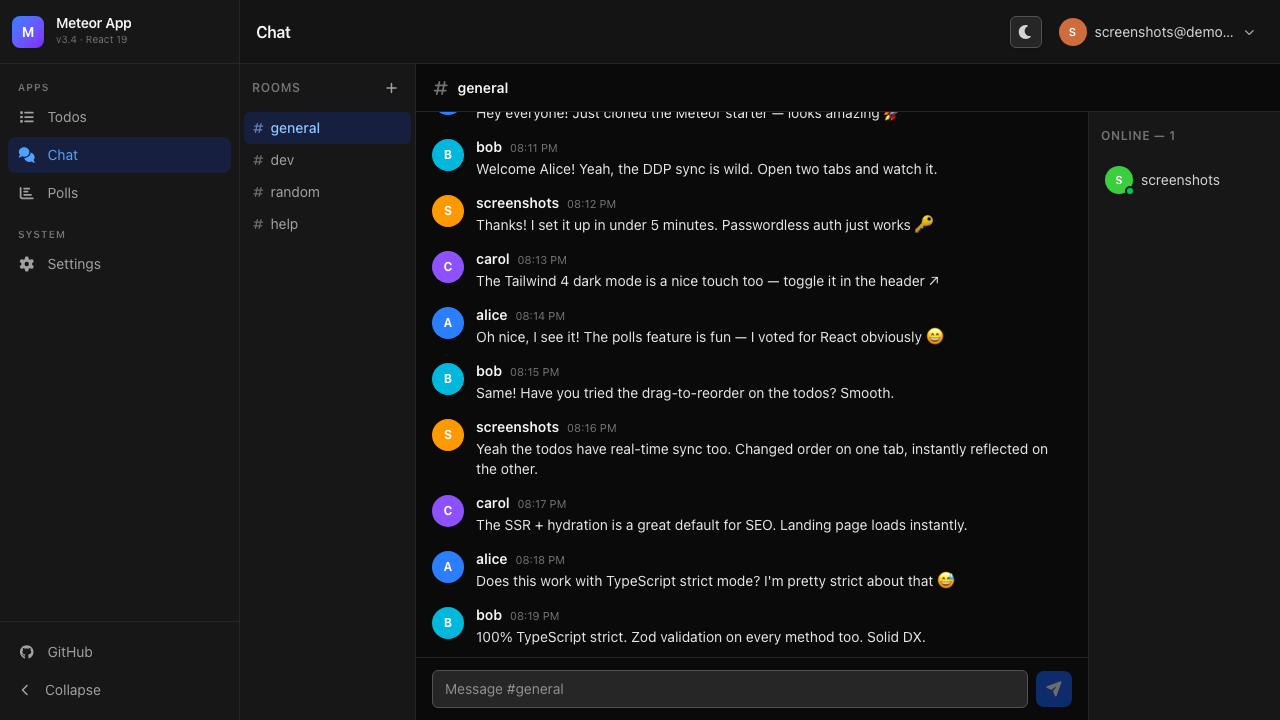Select the #general room in the list
The image size is (1280, 720).
point(296,128)
